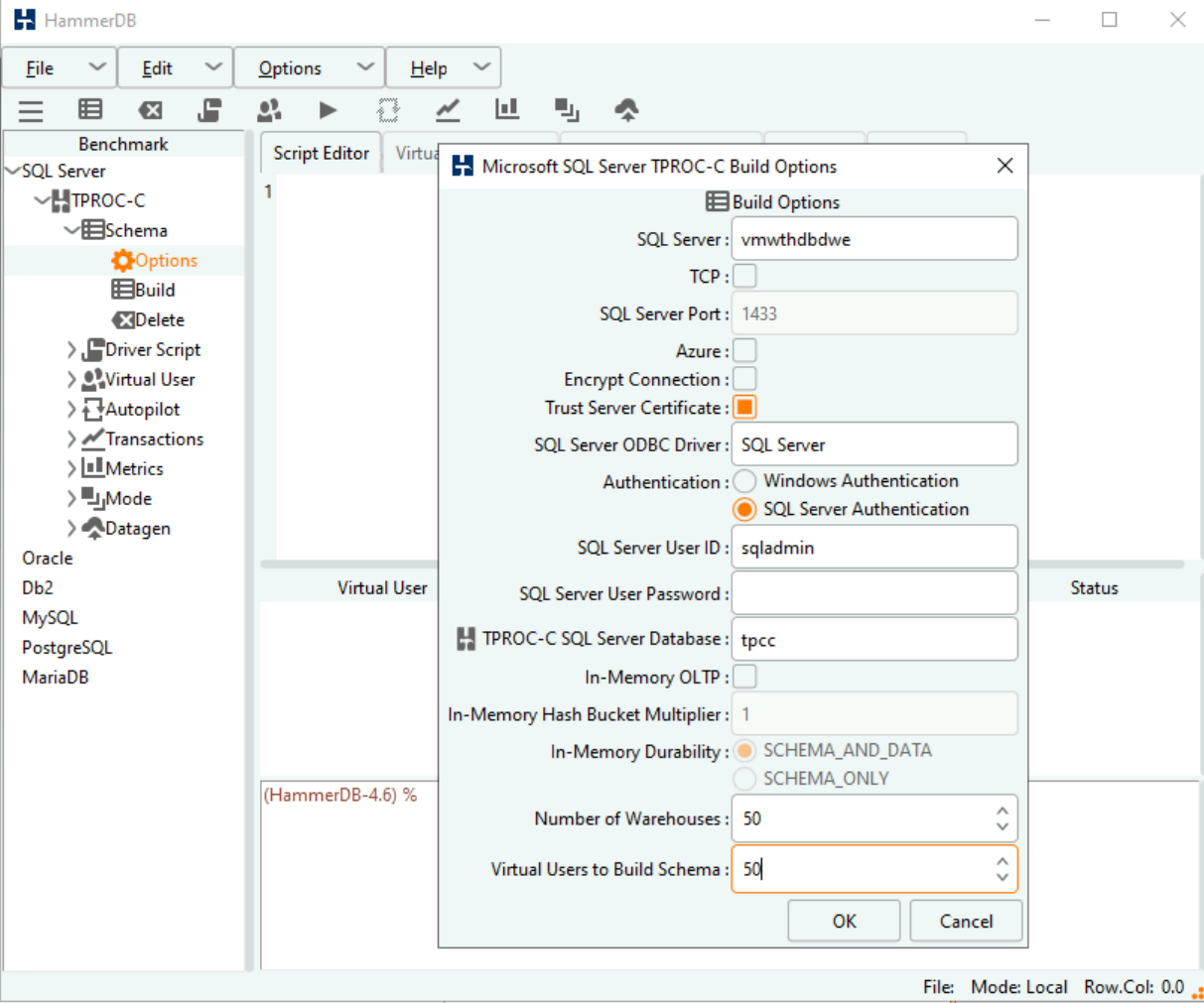Image resolution: width=1204 pixels, height=1003 pixels.
Task: Expand the Virtual User tree node
Action: tap(71, 379)
